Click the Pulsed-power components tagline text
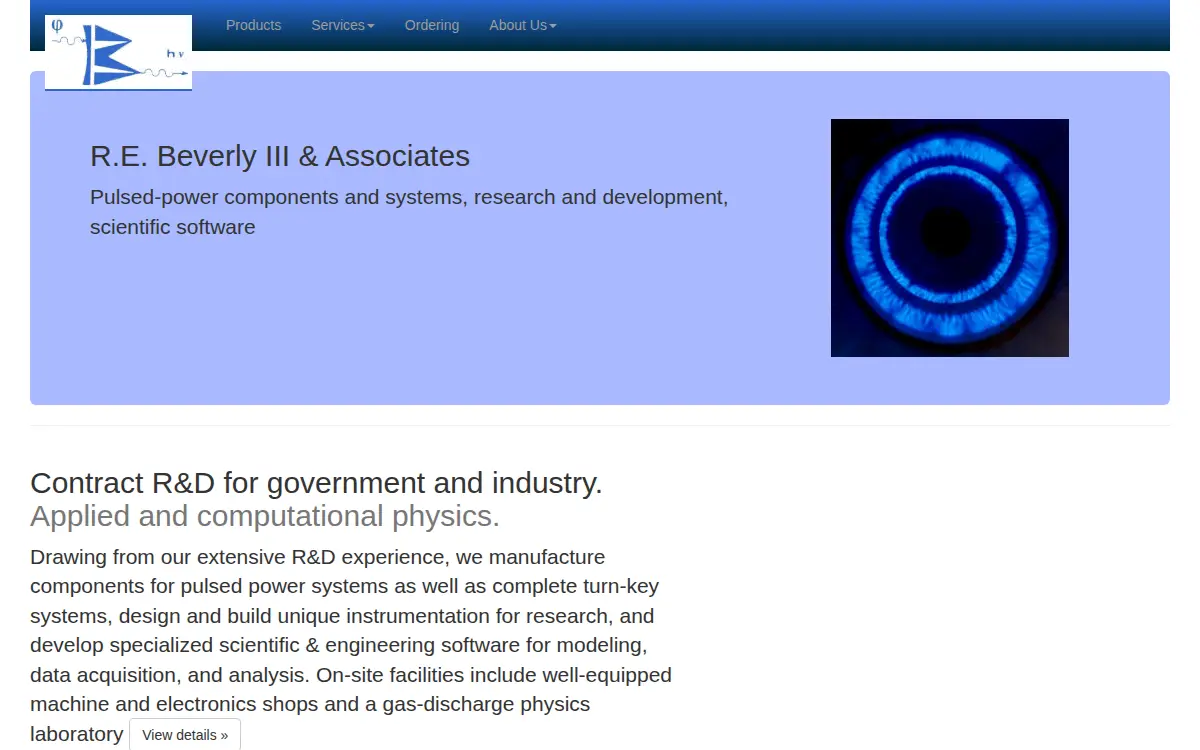Viewport: 1200px width, 750px height. click(409, 212)
